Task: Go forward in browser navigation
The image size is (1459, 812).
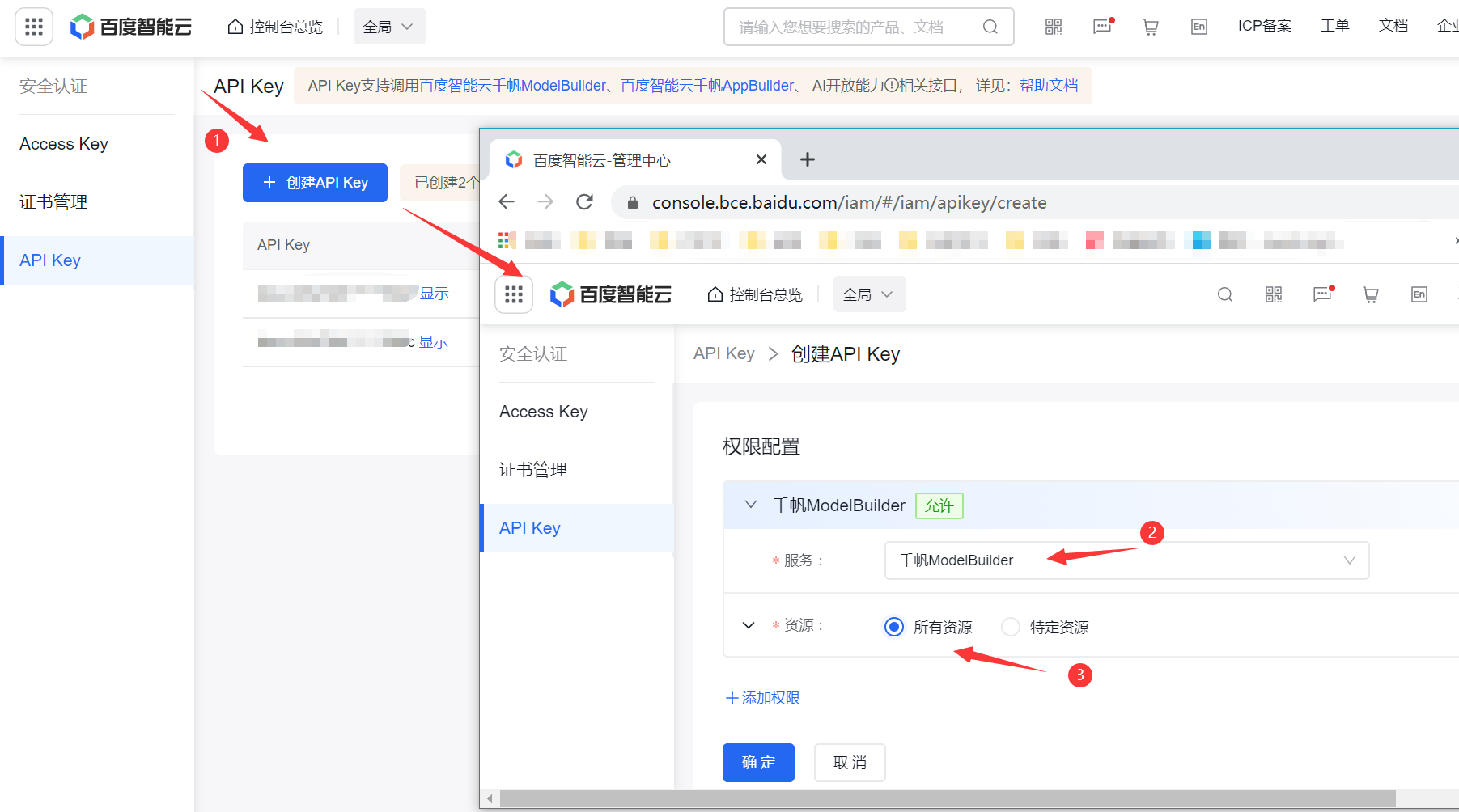Action: 545,201
